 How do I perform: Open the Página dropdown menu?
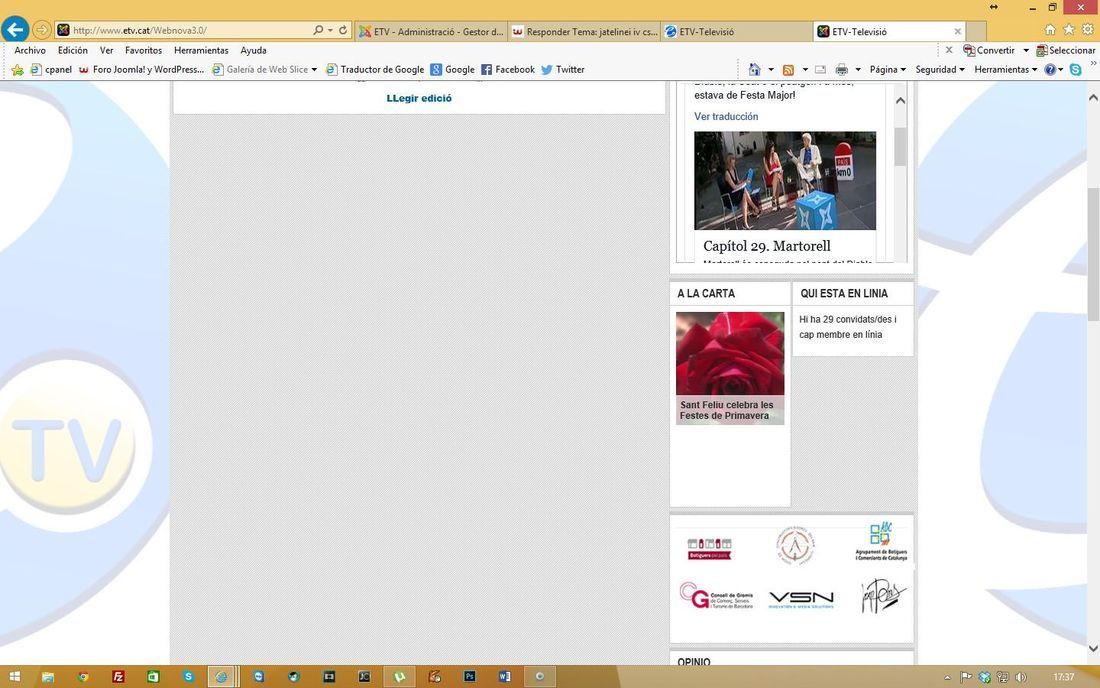pos(887,69)
